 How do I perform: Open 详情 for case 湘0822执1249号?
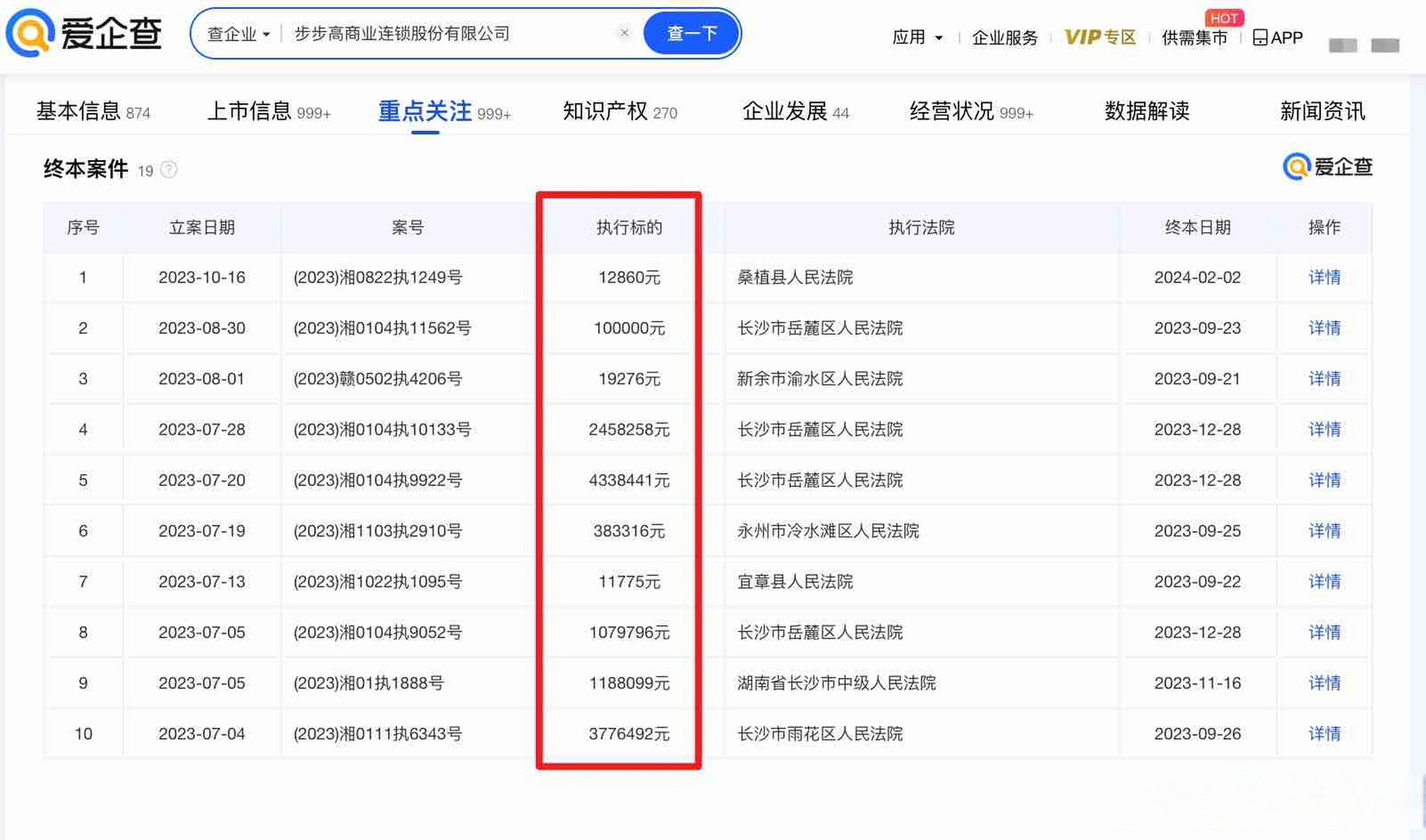[x=1324, y=277]
